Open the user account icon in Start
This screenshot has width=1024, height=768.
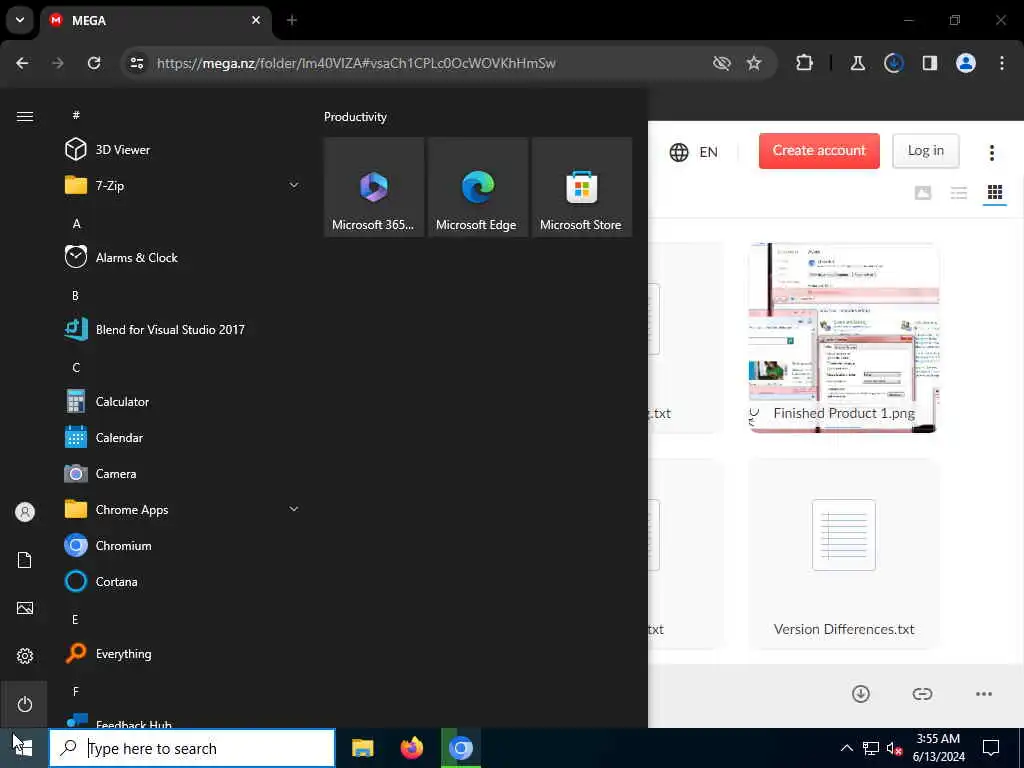tap(25, 512)
